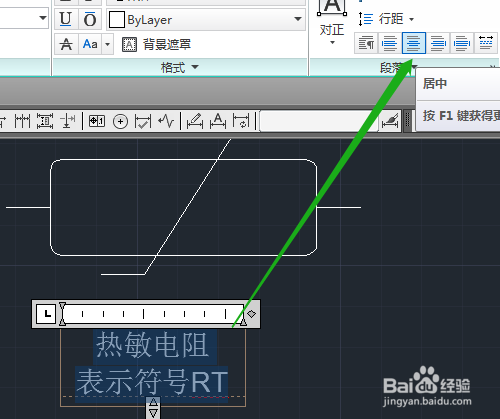Click the dimension text edit icon
The width and height of the screenshot is (500, 419).
click(218, 121)
